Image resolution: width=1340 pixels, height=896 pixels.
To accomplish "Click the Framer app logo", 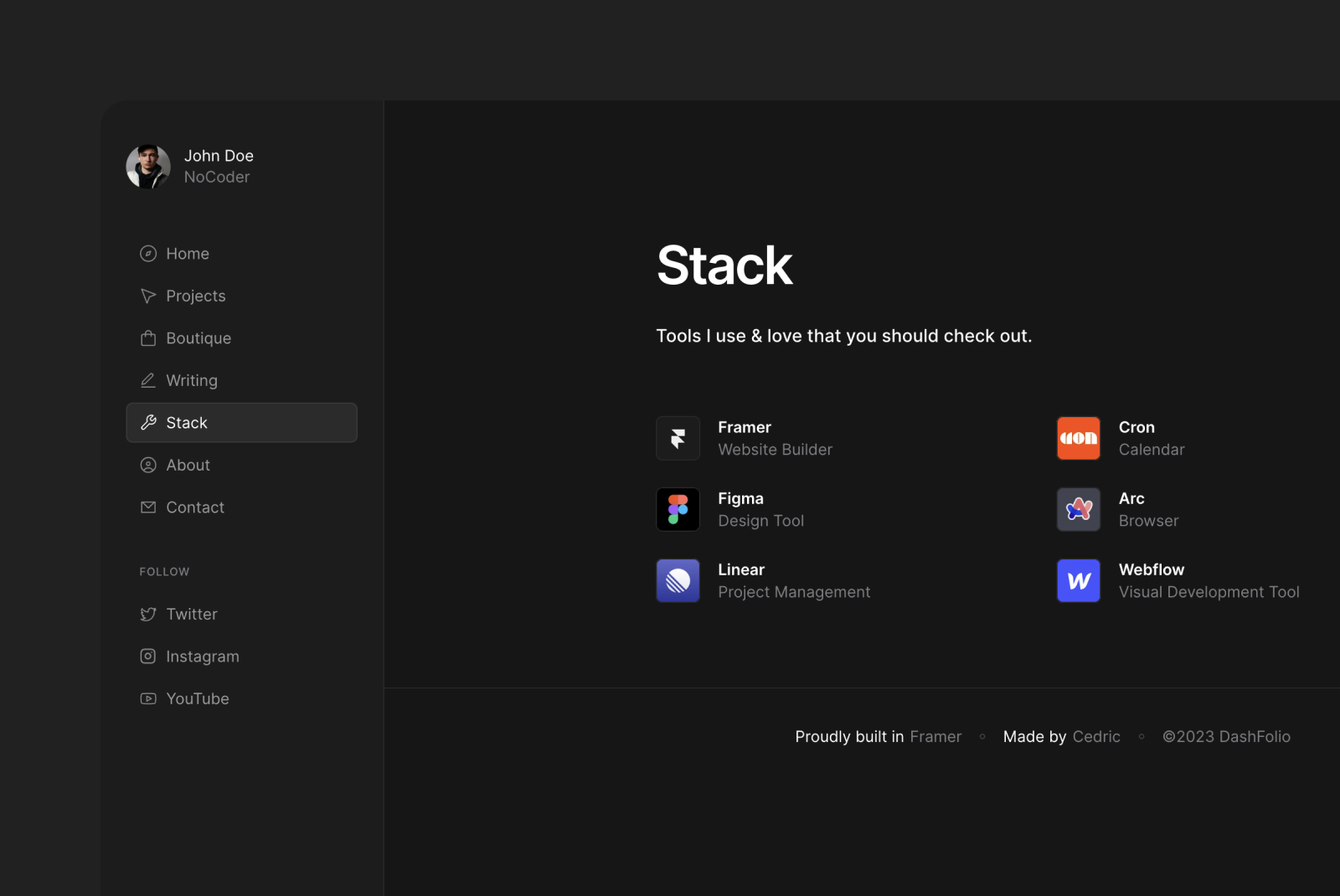I will click(x=678, y=438).
